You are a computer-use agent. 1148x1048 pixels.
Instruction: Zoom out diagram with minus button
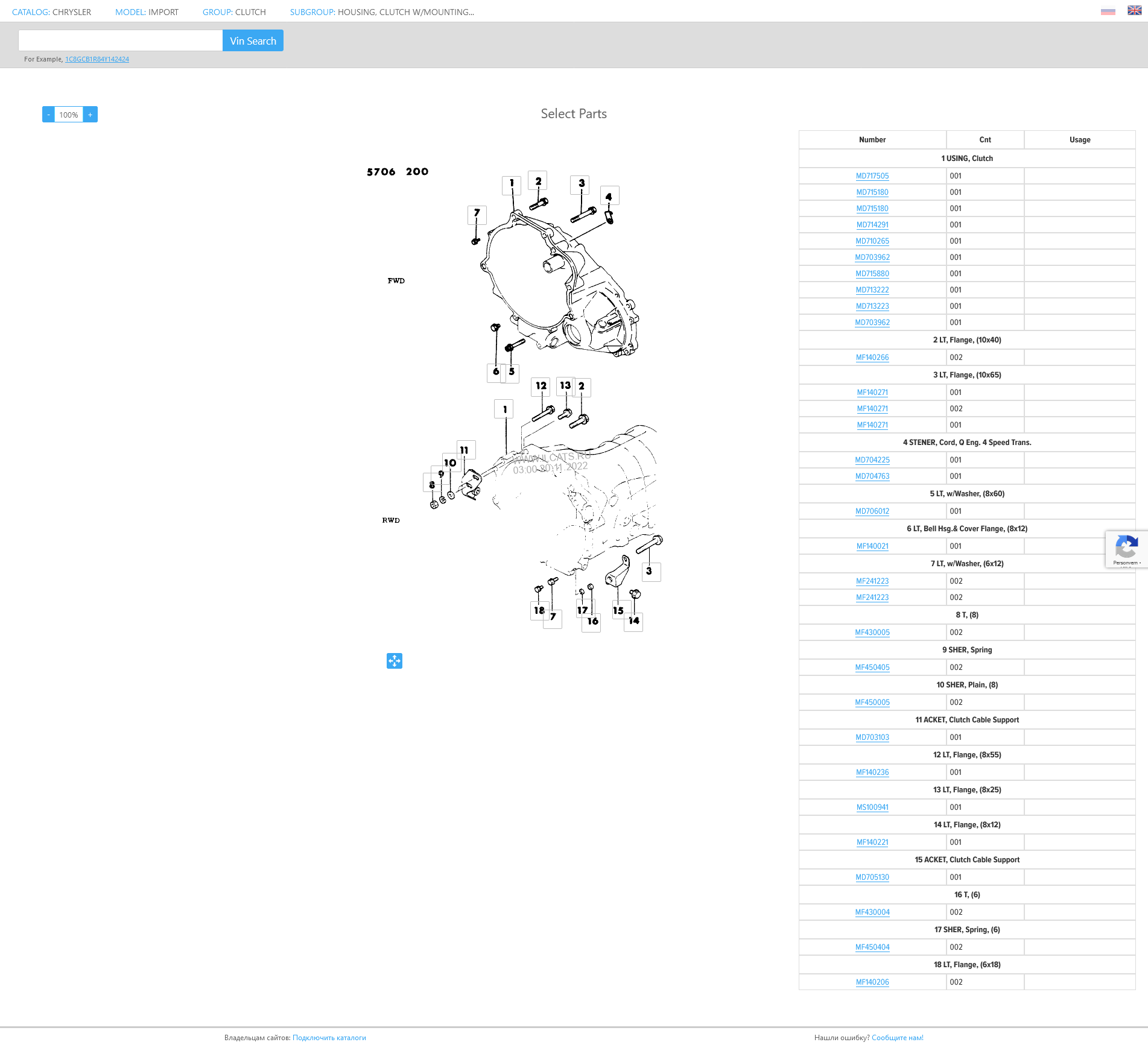(48, 115)
